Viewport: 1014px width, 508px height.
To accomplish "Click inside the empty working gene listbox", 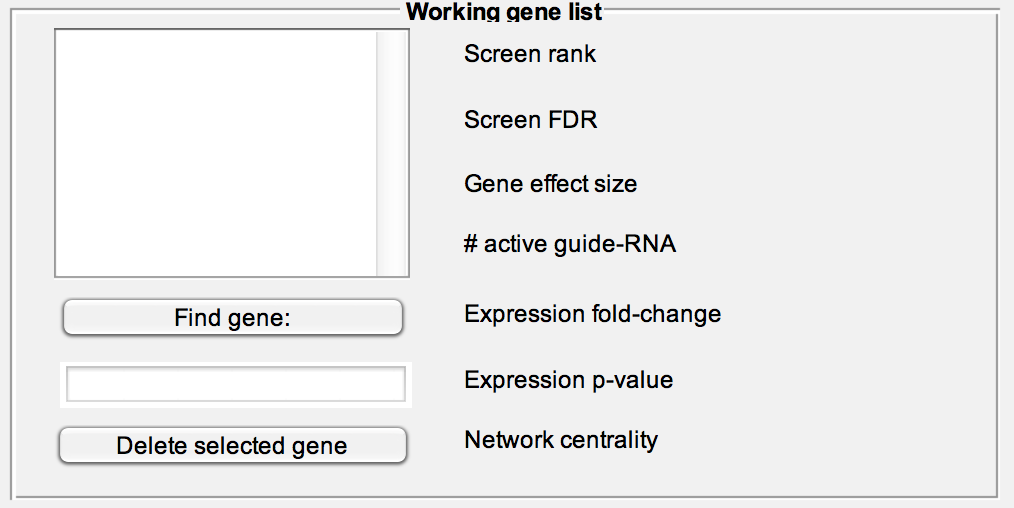I will click(216, 152).
